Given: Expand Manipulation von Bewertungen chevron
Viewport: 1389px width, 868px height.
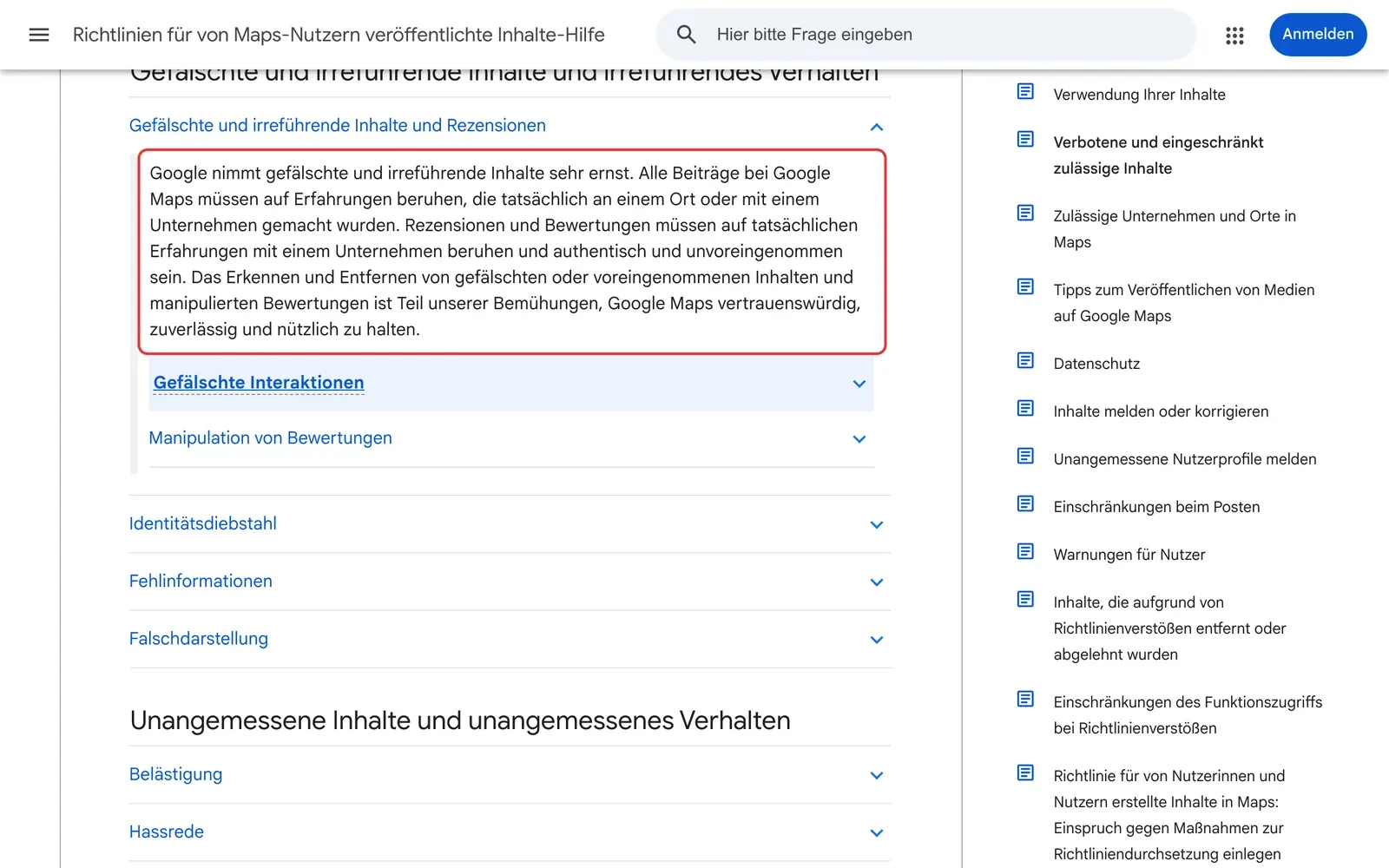Looking at the screenshot, I should [x=859, y=439].
